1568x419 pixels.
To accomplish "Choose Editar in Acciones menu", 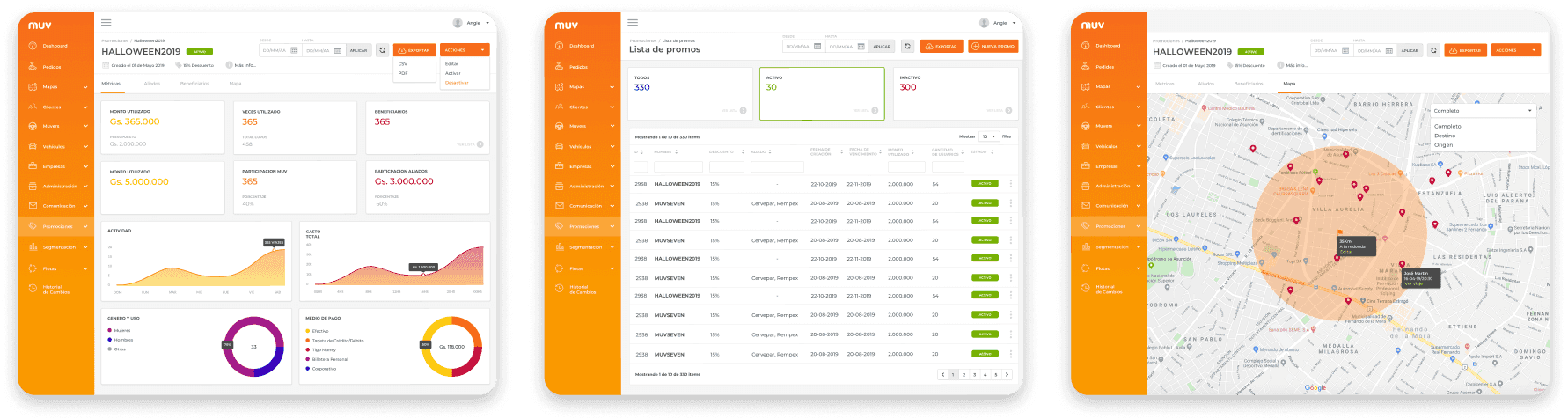I will [x=451, y=63].
